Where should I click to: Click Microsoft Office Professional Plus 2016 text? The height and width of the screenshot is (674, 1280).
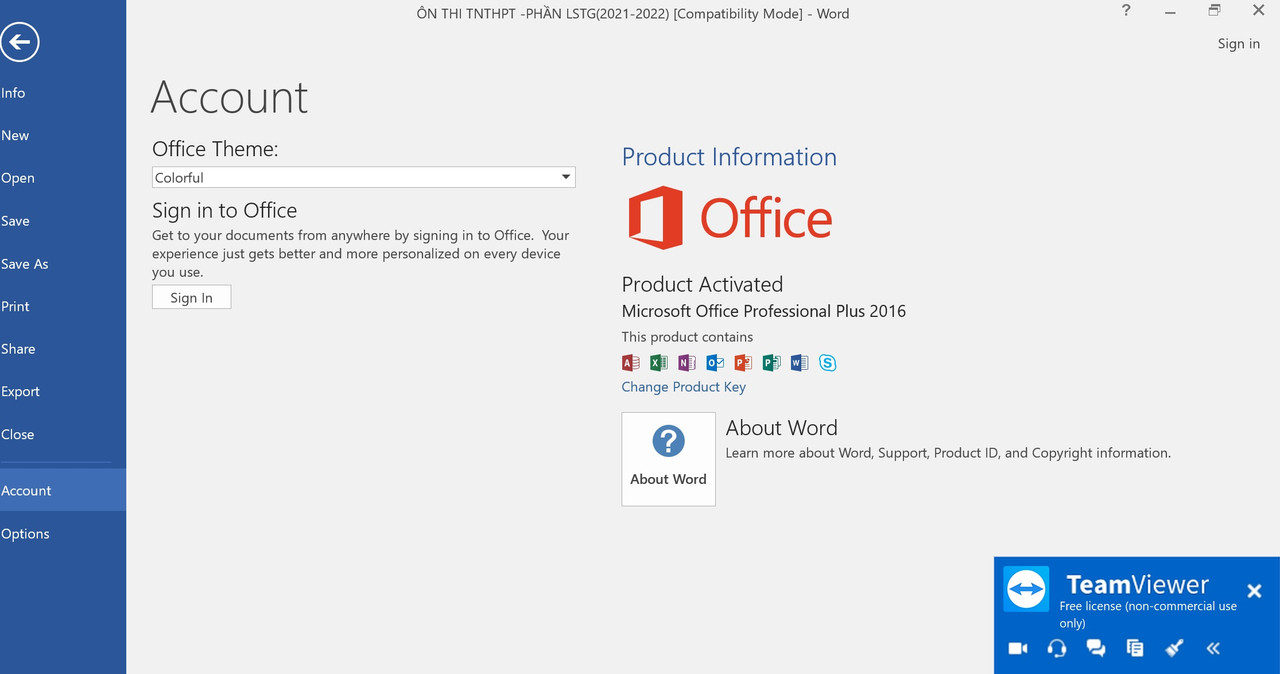coord(764,311)
